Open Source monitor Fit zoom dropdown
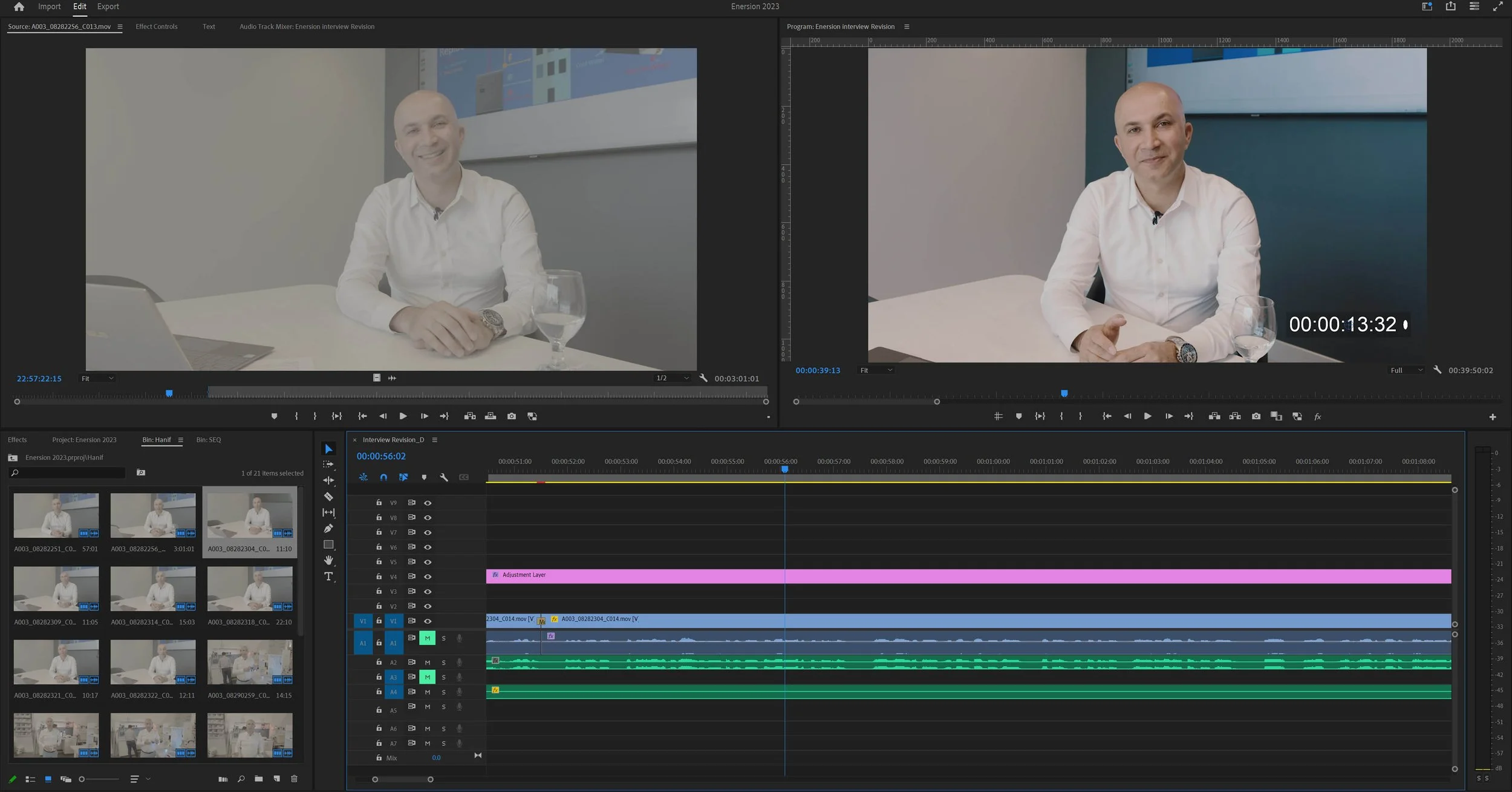Image resolution: width=1512 pixels, height=792 pixels. [x=97, y=379]
